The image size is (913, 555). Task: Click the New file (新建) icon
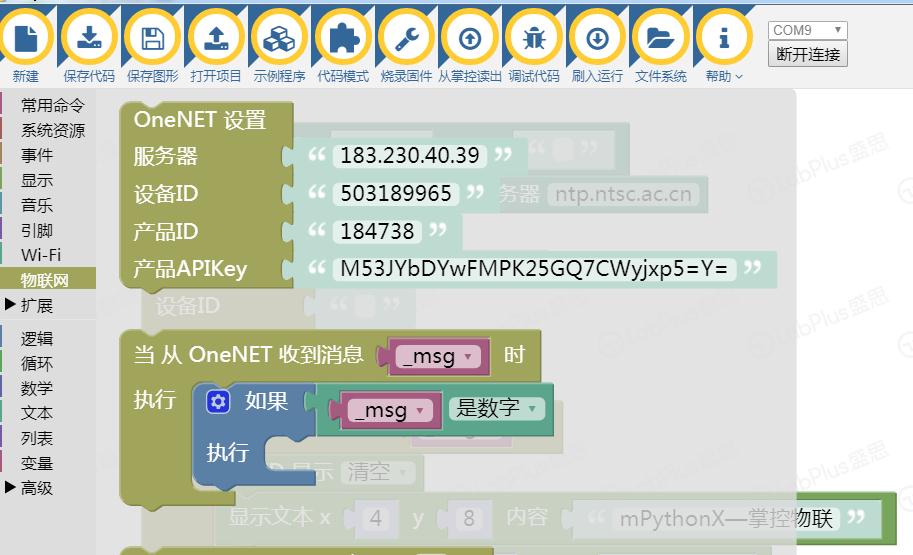point(26,38)
